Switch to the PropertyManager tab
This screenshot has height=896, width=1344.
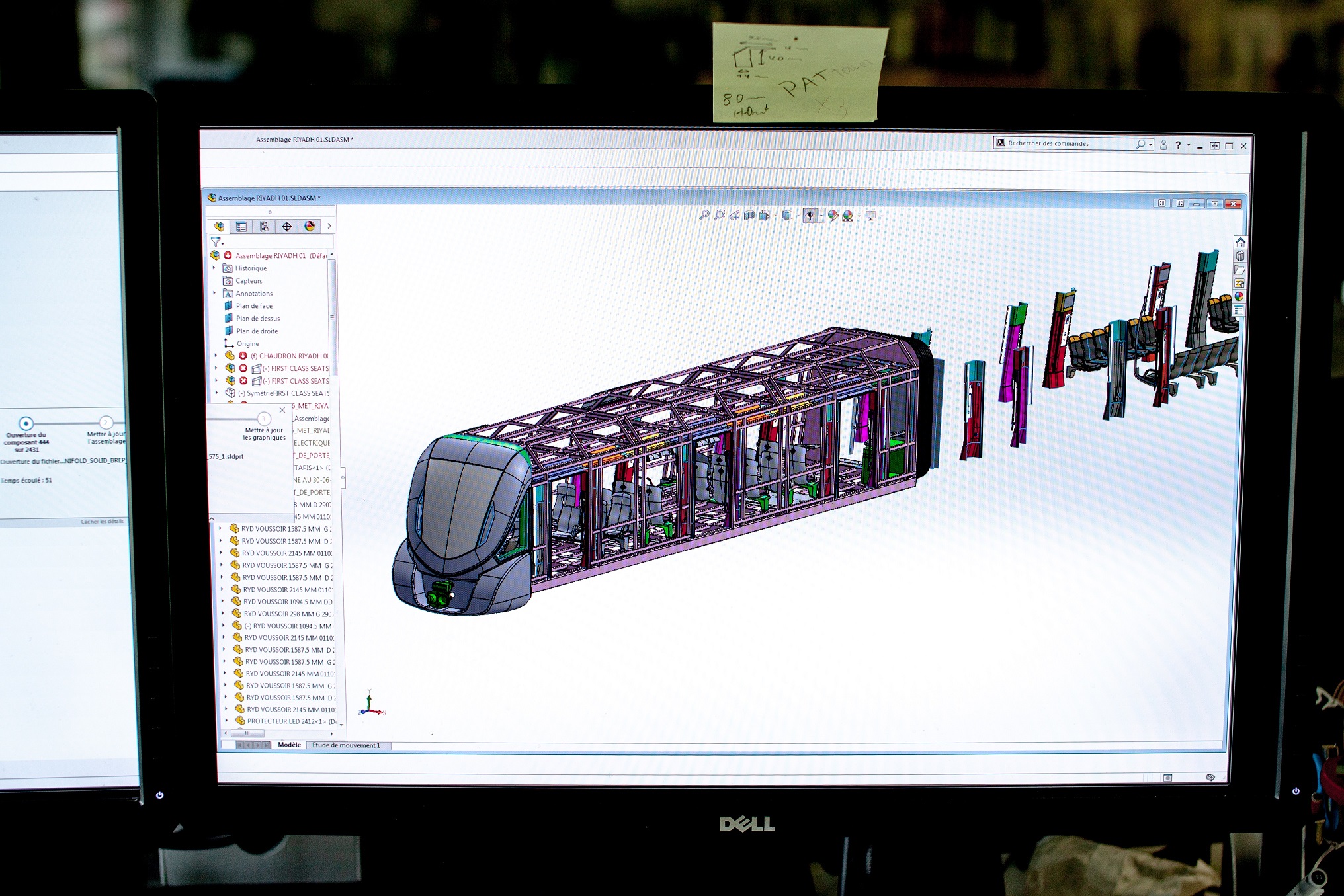pos(241,226)
